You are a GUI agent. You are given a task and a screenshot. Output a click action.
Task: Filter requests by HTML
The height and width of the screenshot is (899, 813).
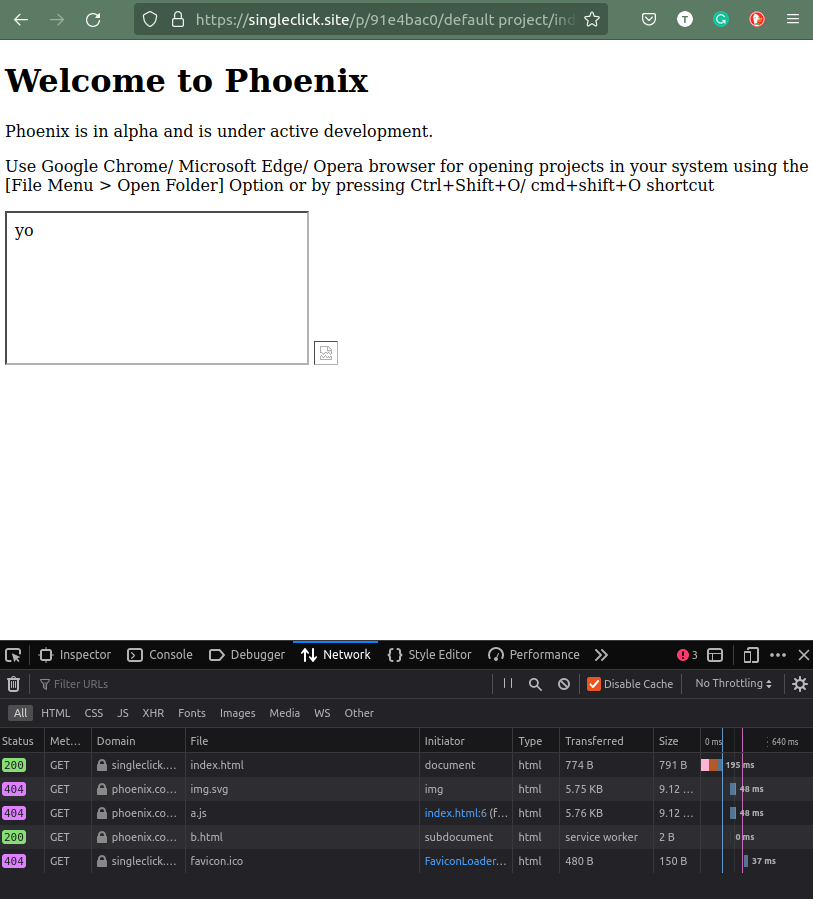pos(56,713)
